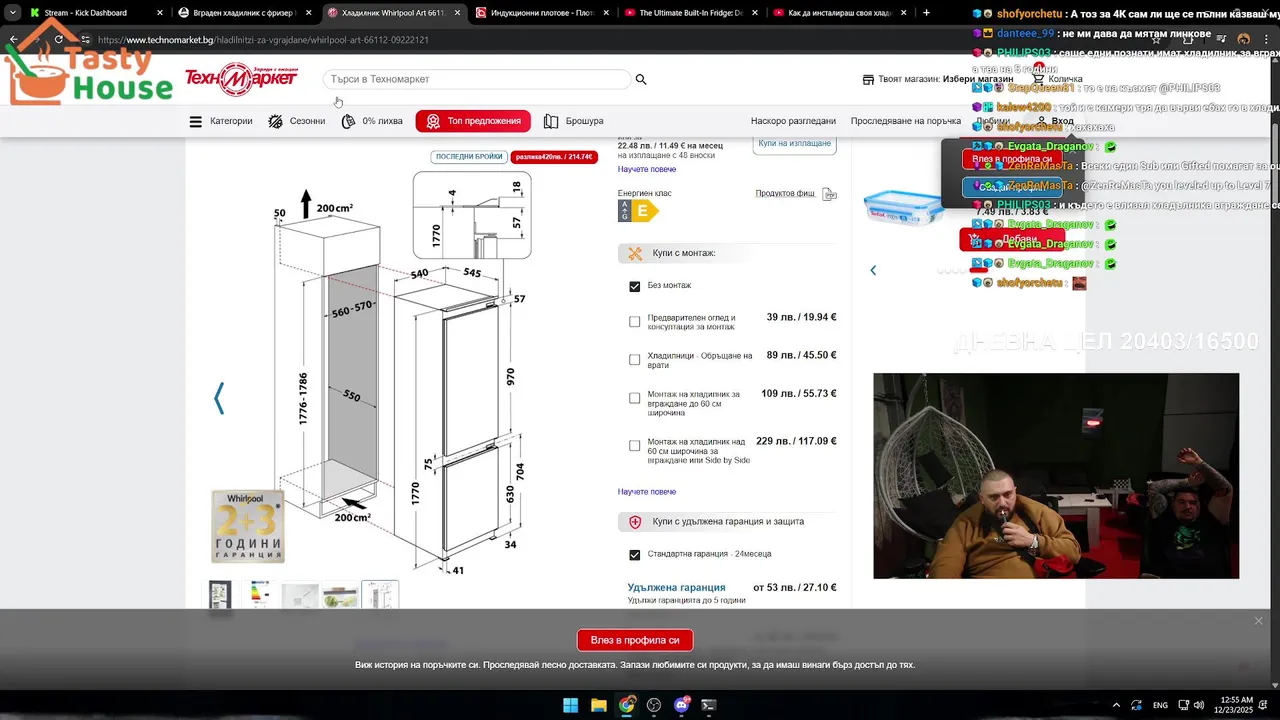Click the clock and date in the taskbar

[x=1237, y=705]
